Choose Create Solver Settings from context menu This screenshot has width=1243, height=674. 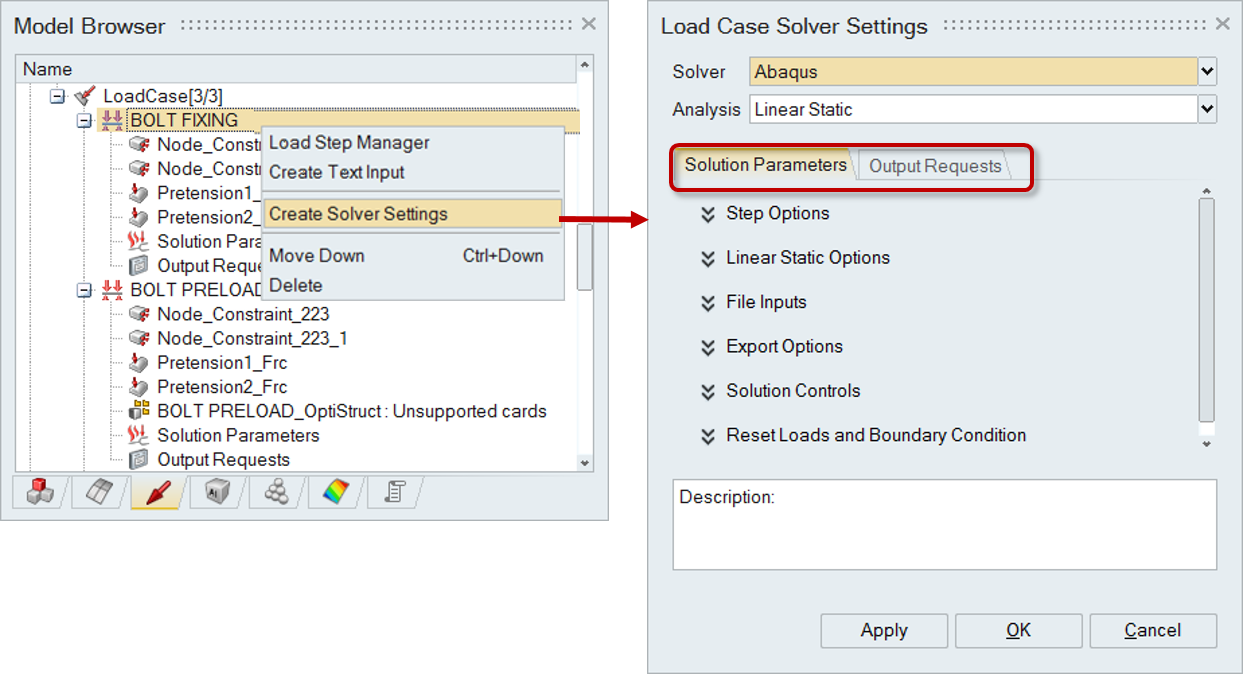412,214
